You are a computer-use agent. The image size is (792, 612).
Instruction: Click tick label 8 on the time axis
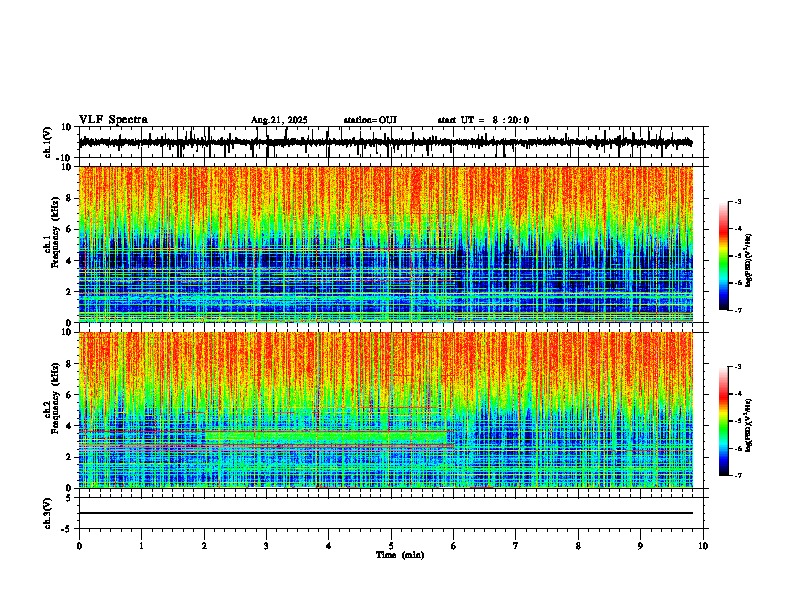pos(578,546)
